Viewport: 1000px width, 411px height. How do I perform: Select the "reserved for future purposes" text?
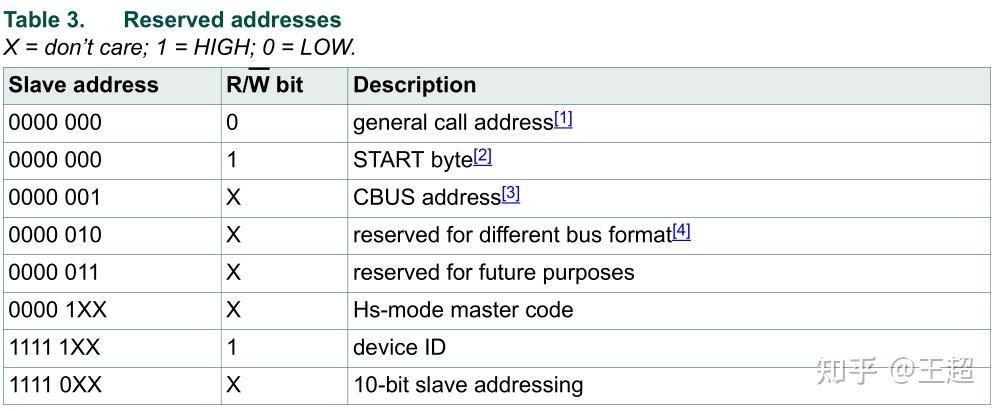494,272
